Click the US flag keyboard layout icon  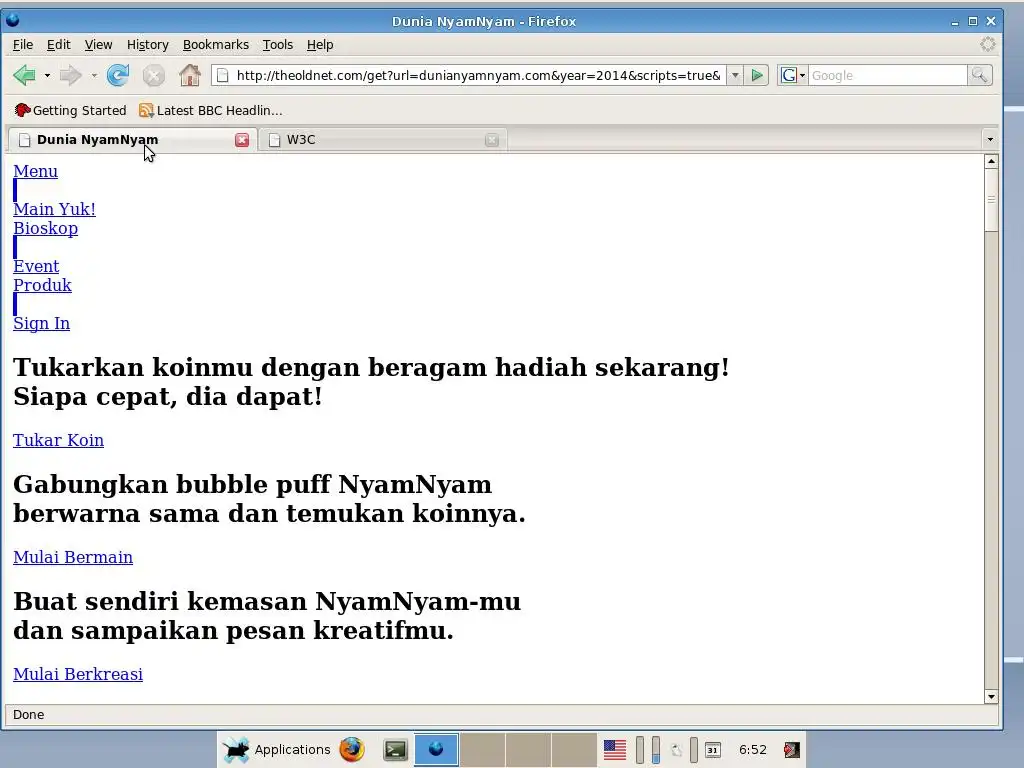point(615,750)
